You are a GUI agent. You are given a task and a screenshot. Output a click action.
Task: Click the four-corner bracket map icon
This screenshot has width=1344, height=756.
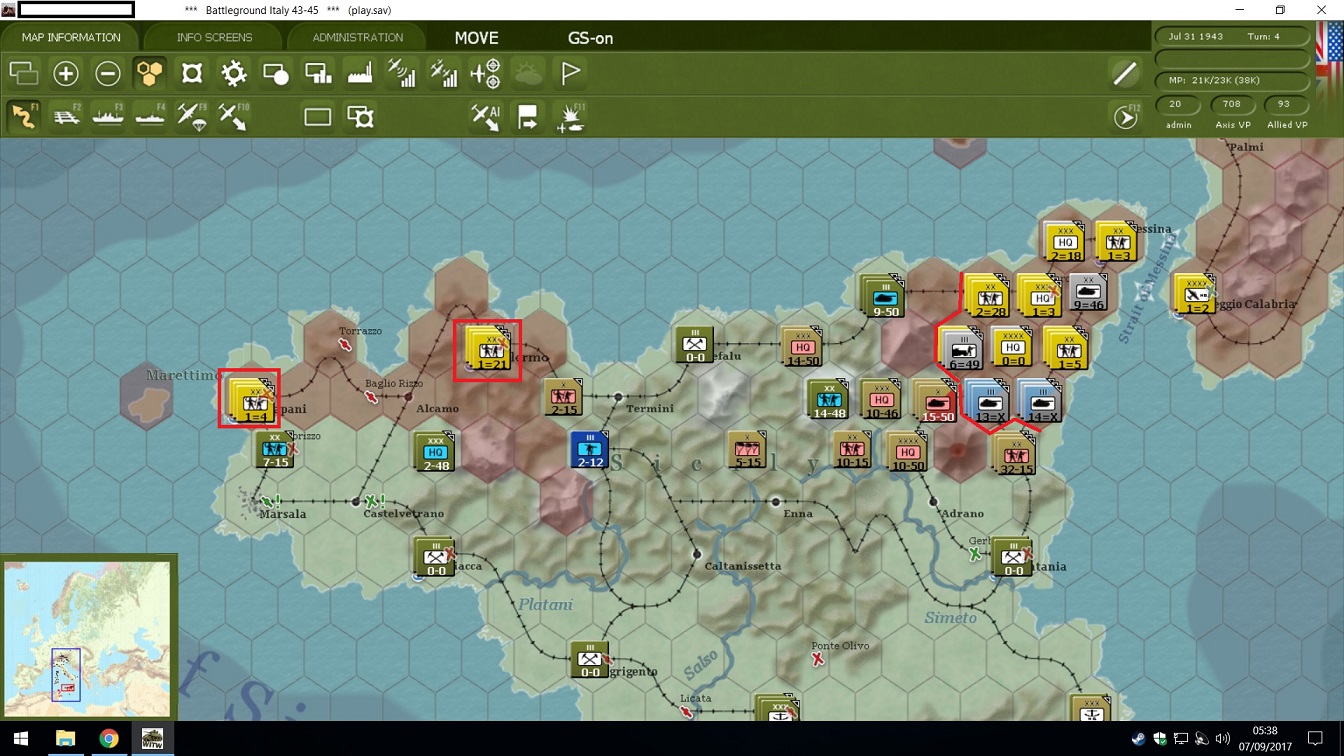(x=192, y=73)
